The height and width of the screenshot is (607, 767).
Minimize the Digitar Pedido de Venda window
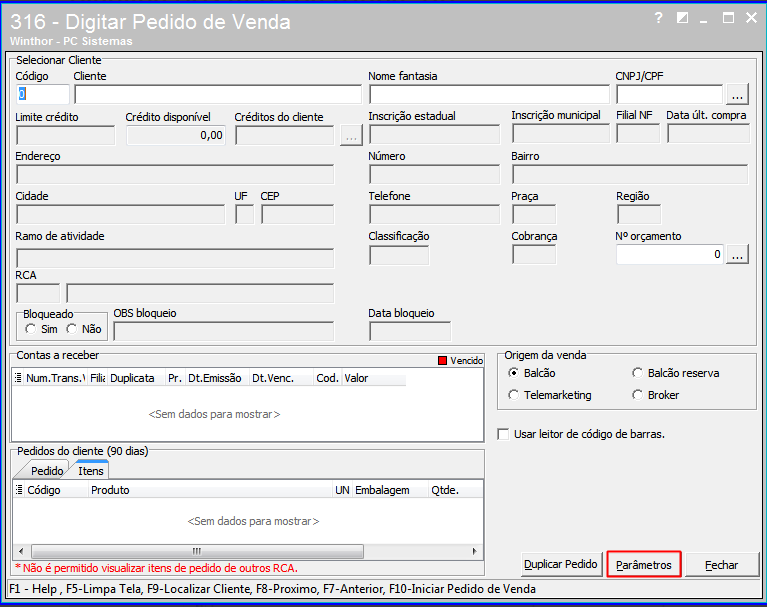coord(704,20)
